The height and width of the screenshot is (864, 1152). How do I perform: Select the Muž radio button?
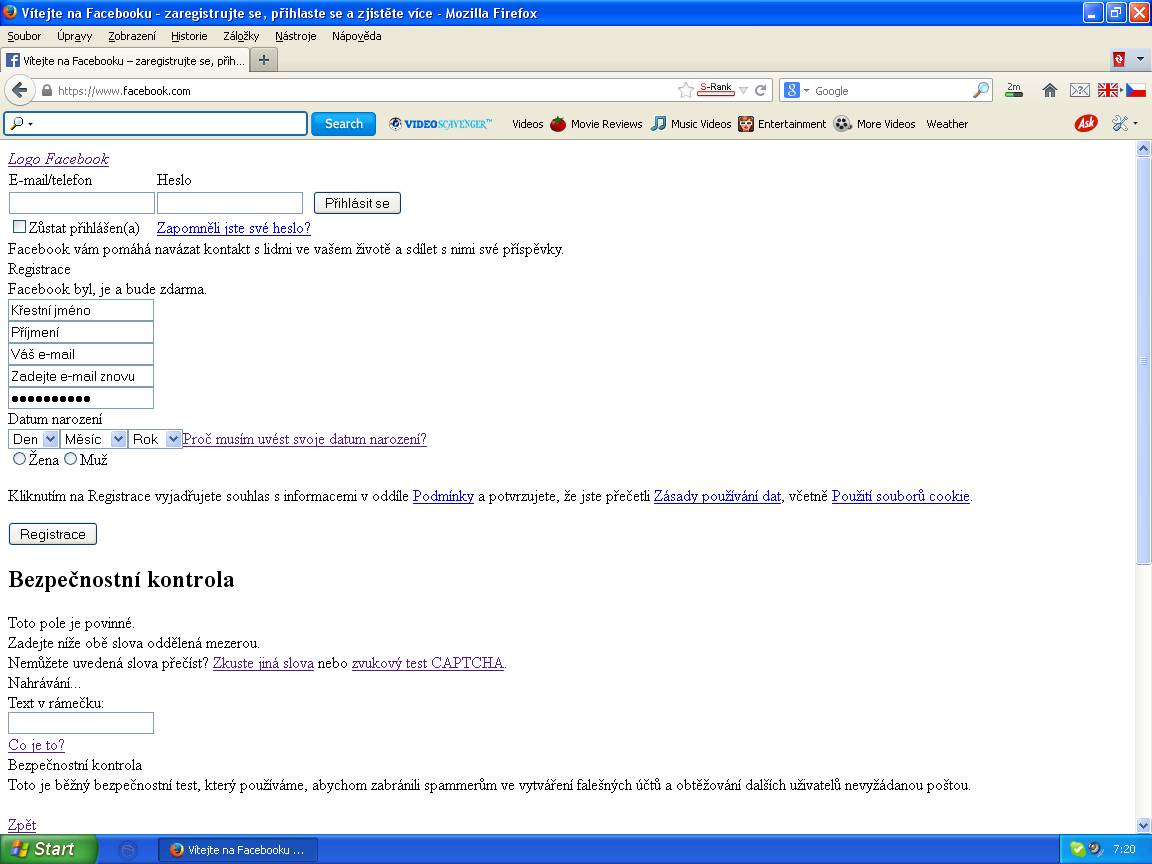click(70, 458)
